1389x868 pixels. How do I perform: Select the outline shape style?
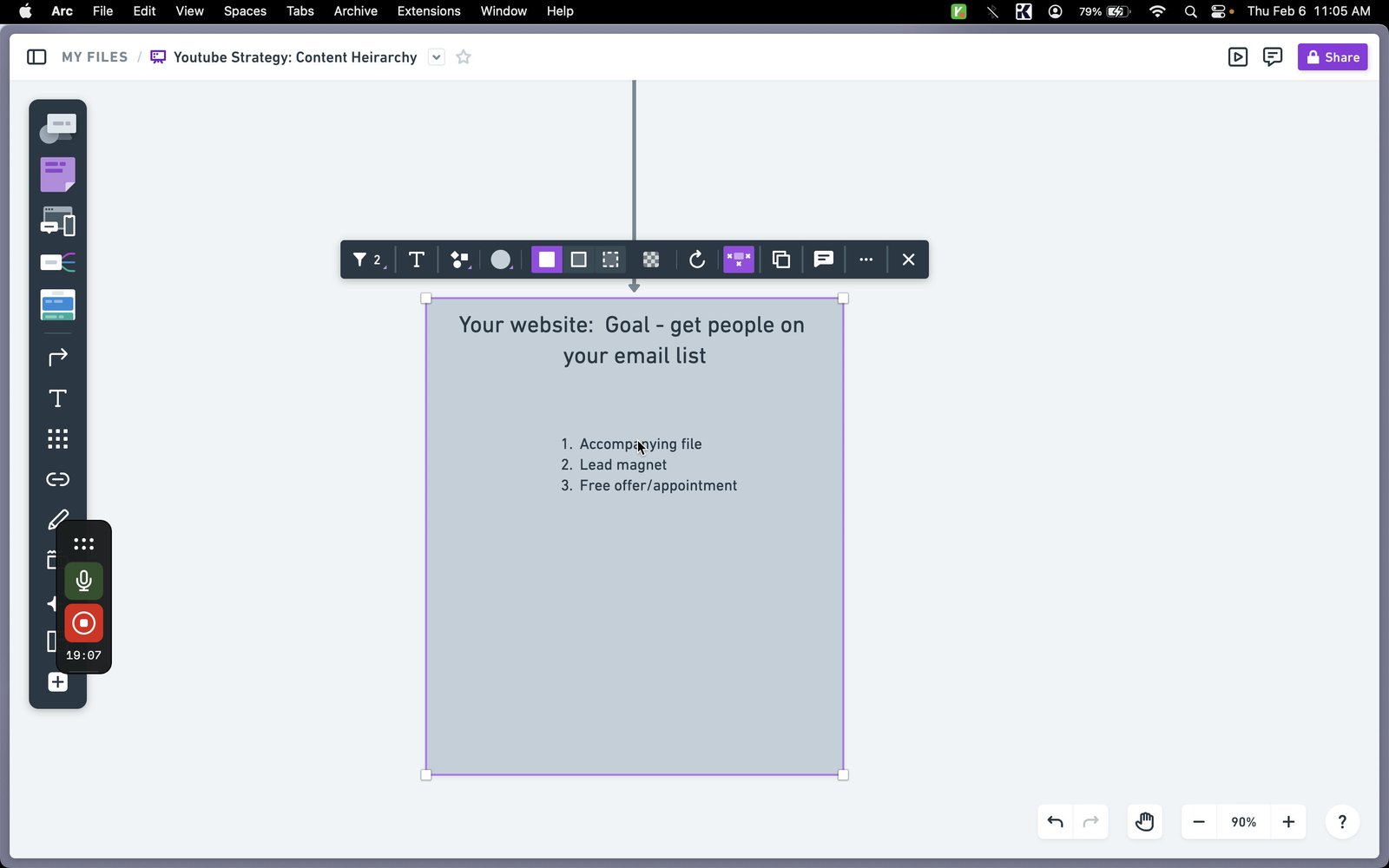click(579, 260)
